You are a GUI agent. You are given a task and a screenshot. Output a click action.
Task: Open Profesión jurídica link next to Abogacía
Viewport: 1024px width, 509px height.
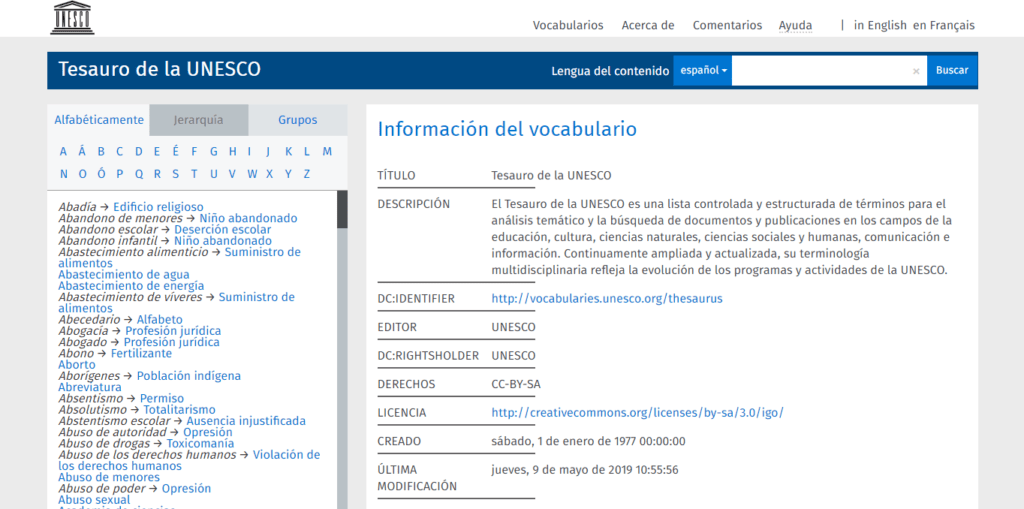click(x=173, y=331)
